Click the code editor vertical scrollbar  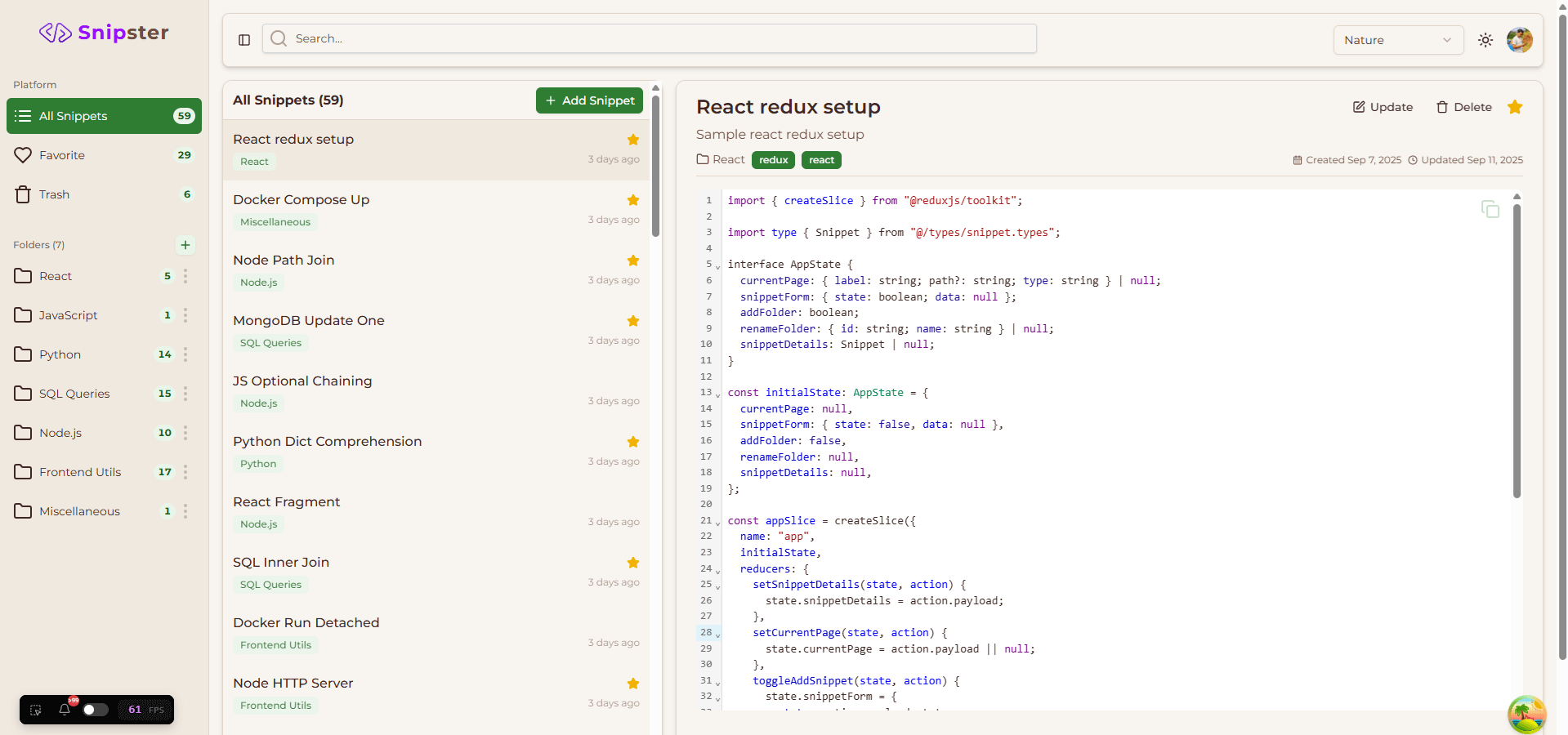tap(1517, 351)
